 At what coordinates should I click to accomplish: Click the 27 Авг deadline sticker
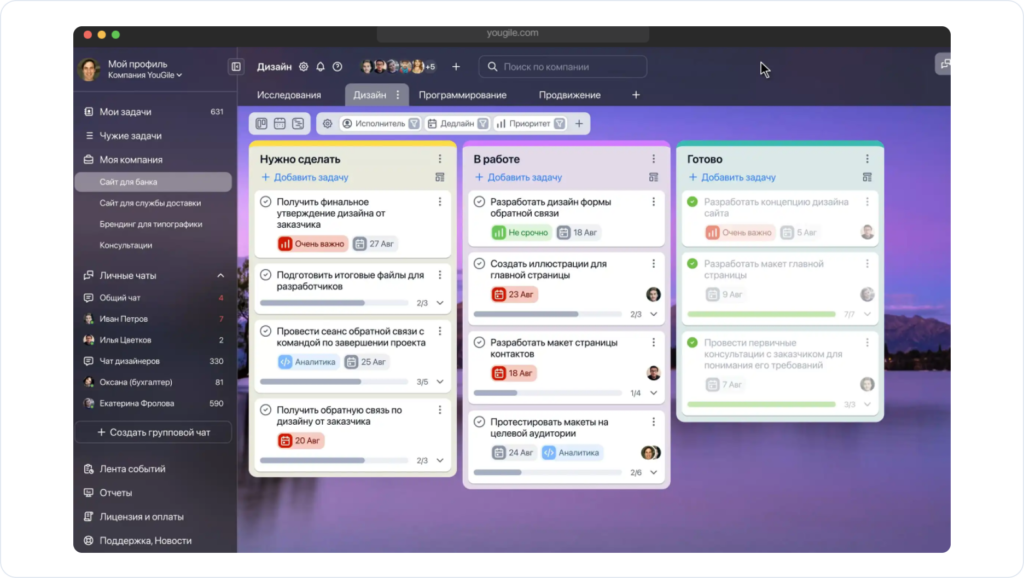pyautogui.click(x=375, y=244)
